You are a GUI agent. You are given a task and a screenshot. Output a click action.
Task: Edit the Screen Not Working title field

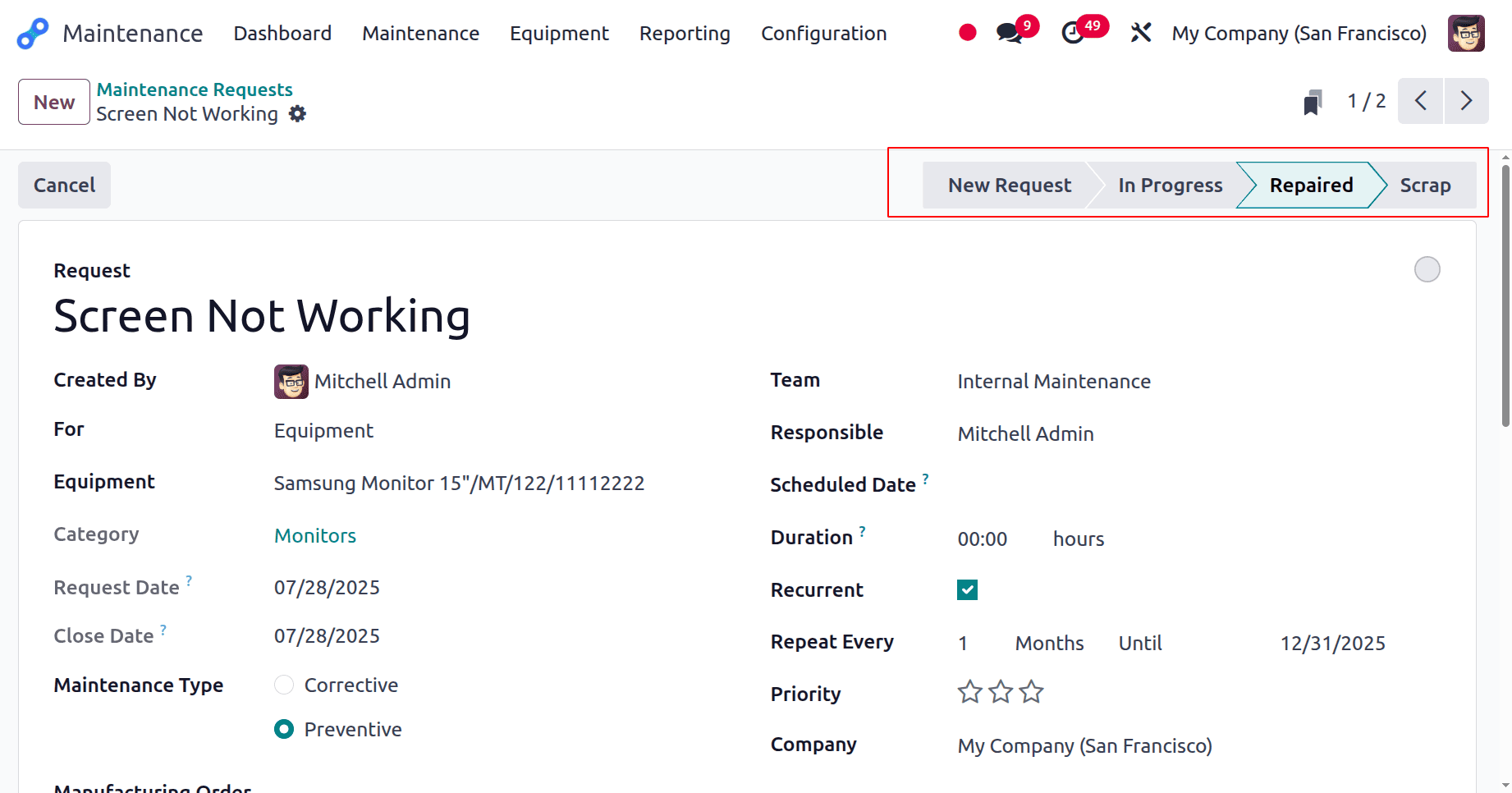[x=262, y=316]
